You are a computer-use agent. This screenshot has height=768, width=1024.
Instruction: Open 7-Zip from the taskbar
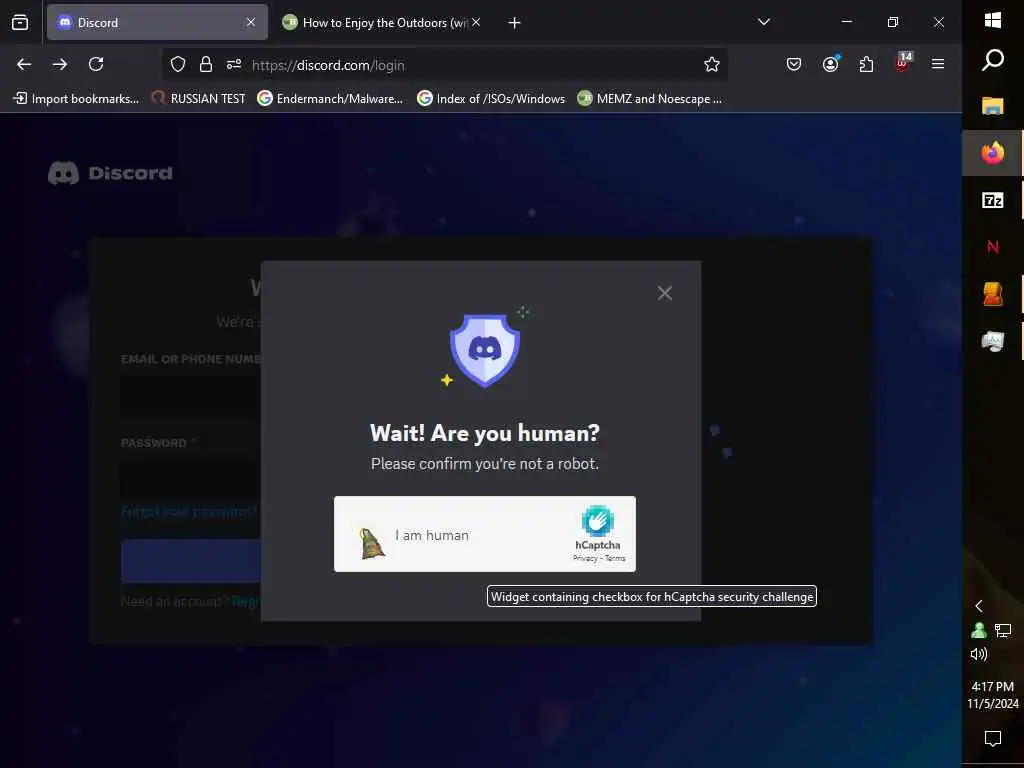tap(993, 200)
